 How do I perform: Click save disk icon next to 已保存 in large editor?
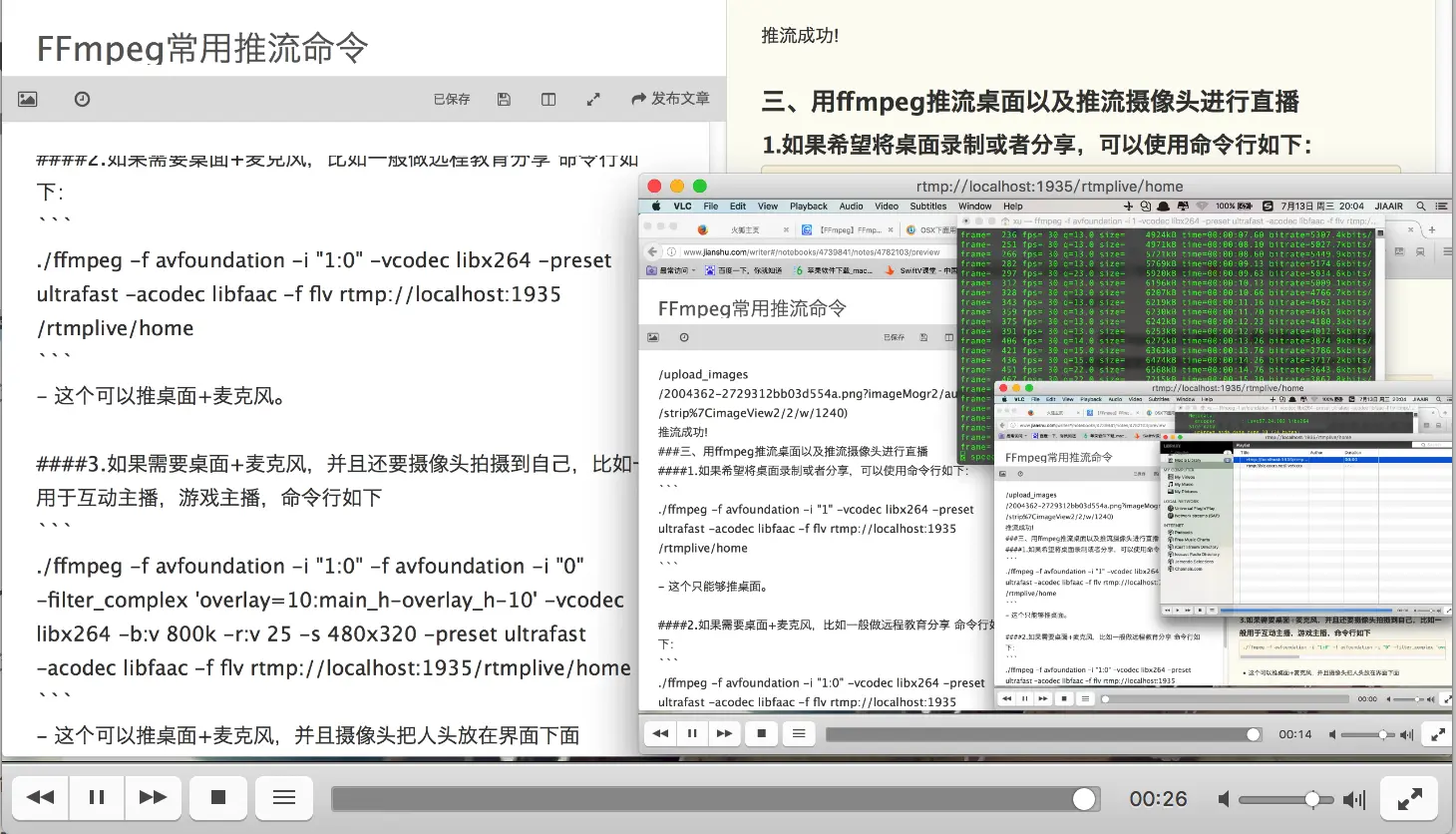504,99
